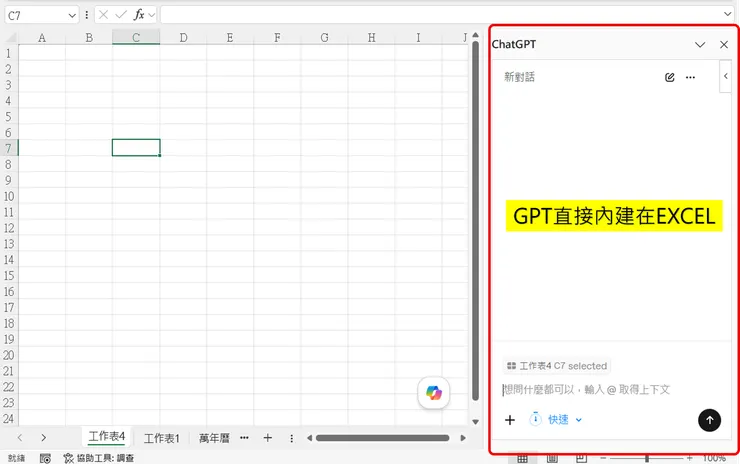The image size is (740, 464).
Task: Switch to 工作表4 sheet tab
Action: [107, 437]
